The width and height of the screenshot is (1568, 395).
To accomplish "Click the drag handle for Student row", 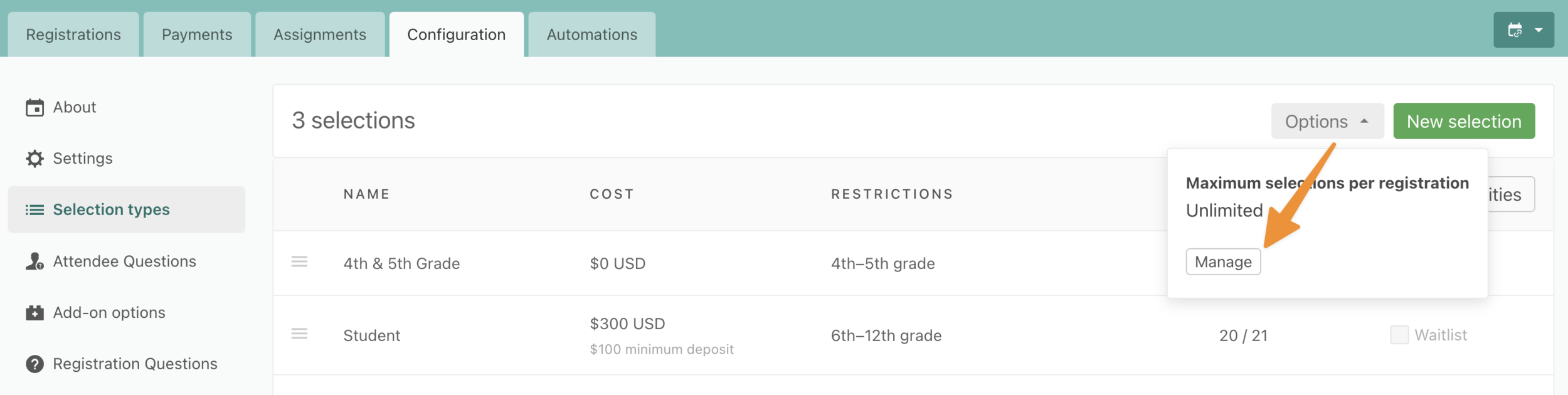I will tap(299, 334).
